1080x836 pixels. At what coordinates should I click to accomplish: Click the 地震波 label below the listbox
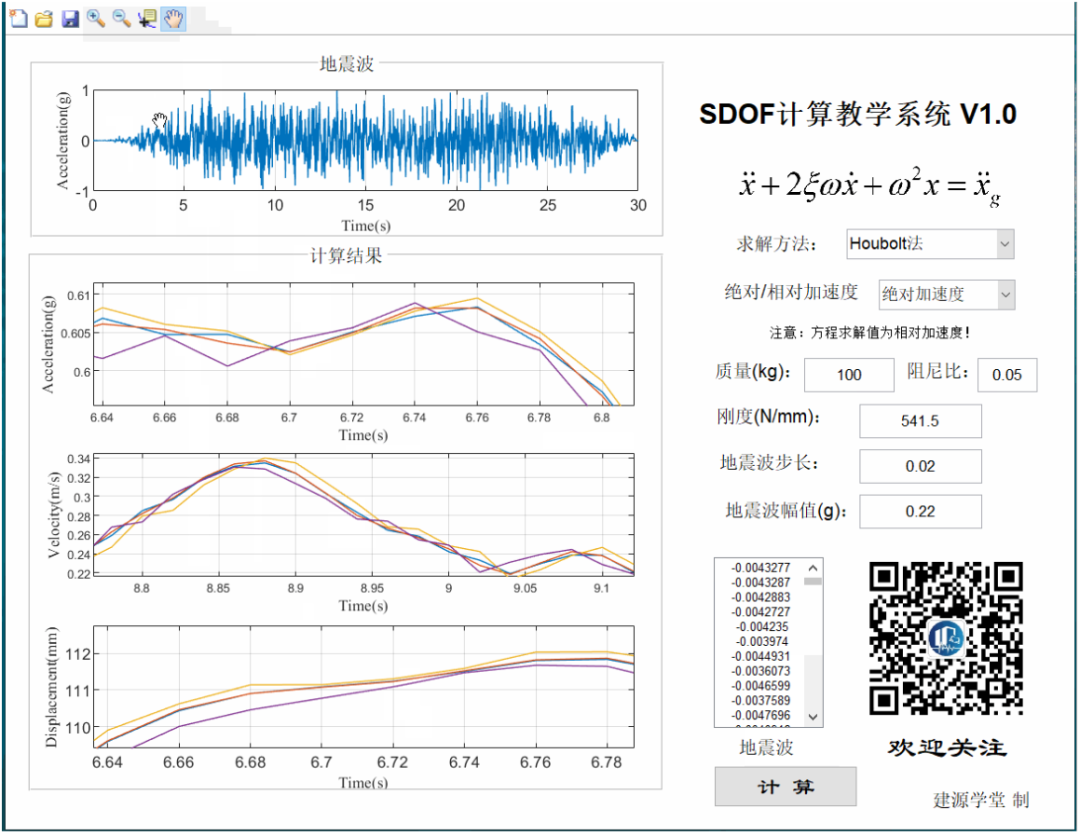click(x=766, y=747)
